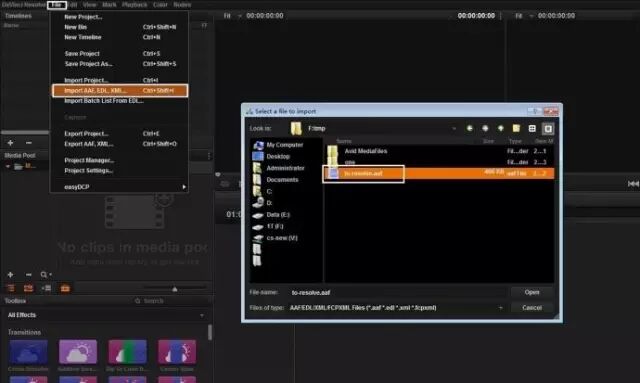Open the View menu
The height and width of the screenshot is (383, 640).
[89, 5]
